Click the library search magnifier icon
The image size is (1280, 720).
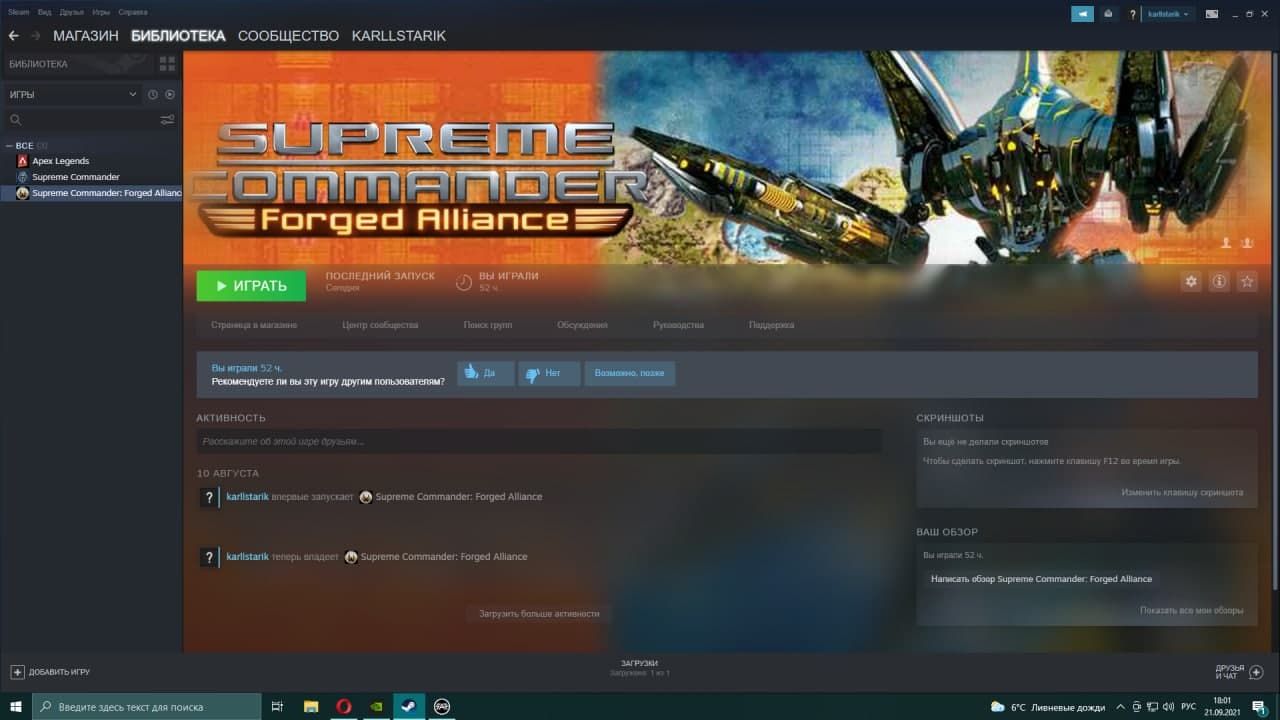tap(15, 119)
